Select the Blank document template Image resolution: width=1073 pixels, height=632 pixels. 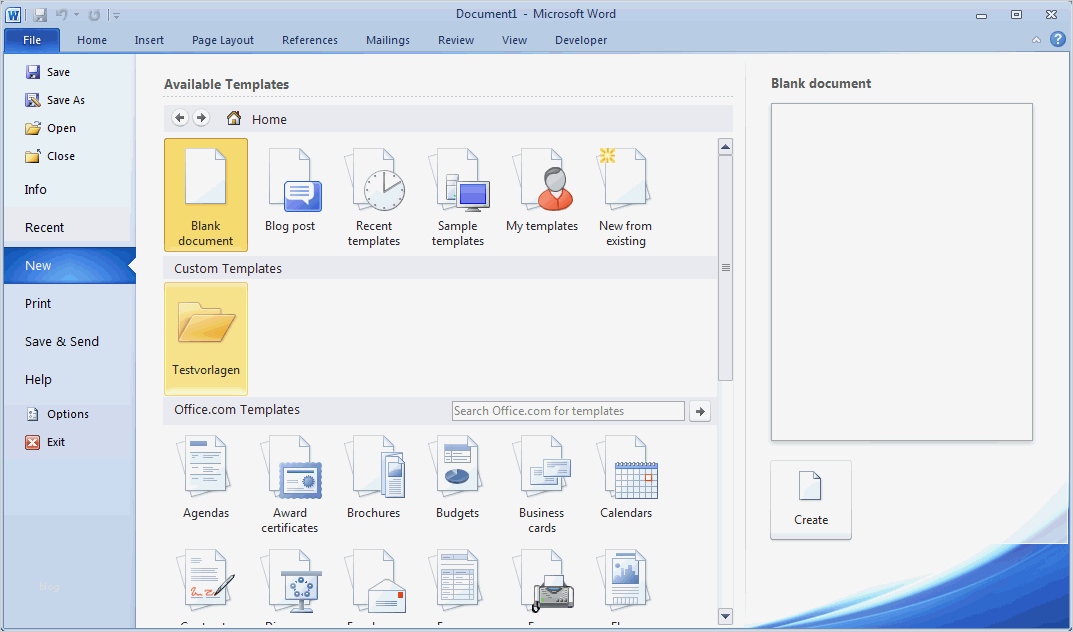tap(205, 195)
